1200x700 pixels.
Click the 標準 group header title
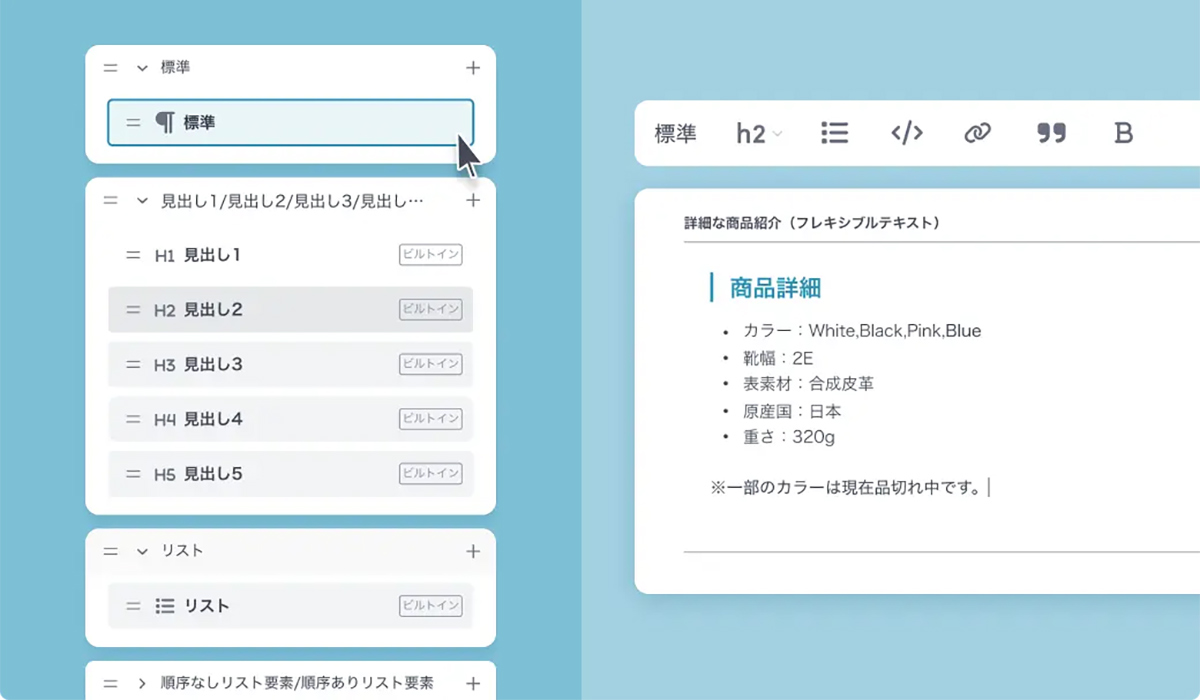175,68
